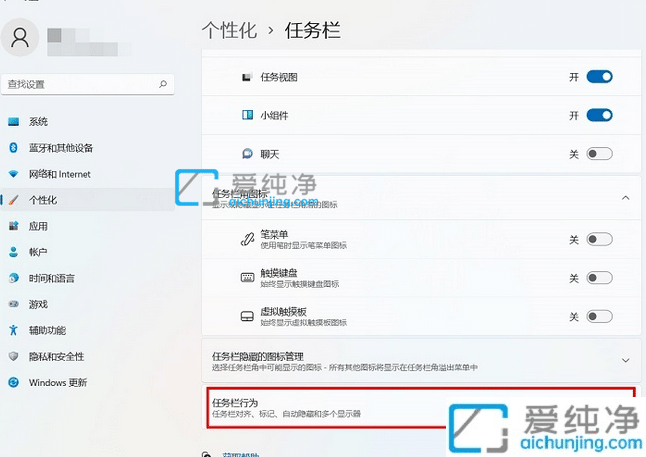Click the 任务视图 icon
The height and width of the screenshot is (457, 646).
point(247,77)
